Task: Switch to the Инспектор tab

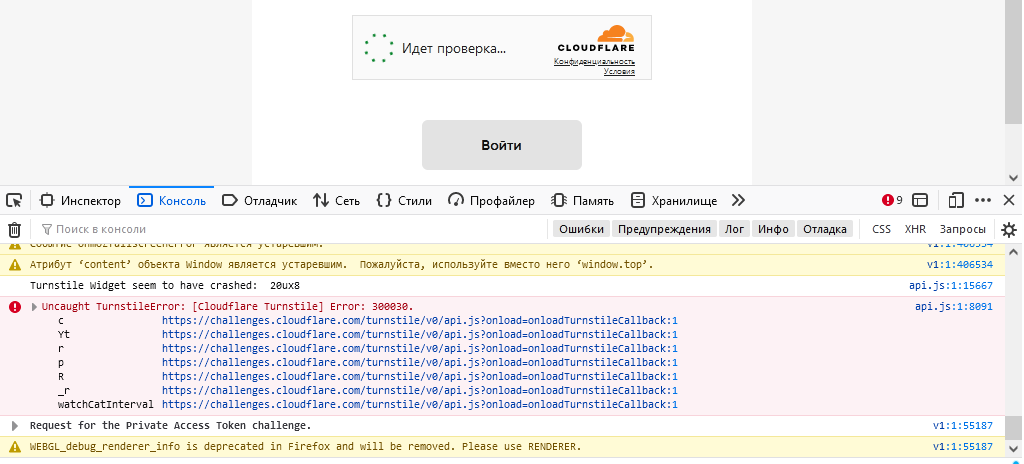Action: pos(80,200)
